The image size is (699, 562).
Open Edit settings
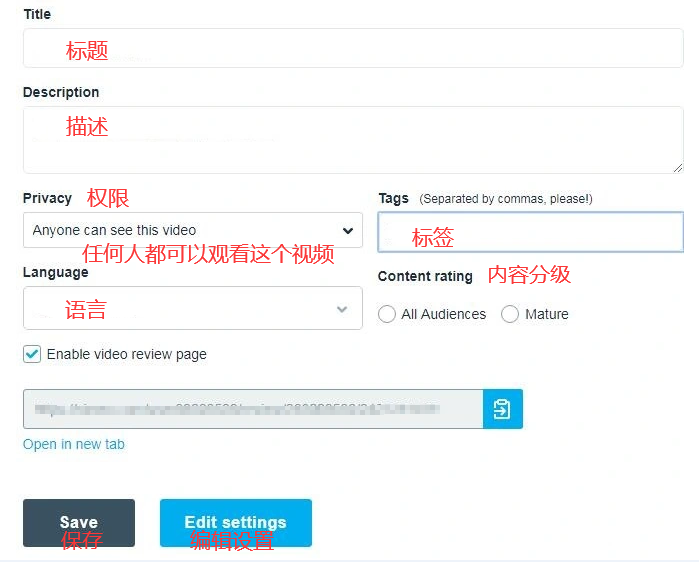(x=235, y=522)
